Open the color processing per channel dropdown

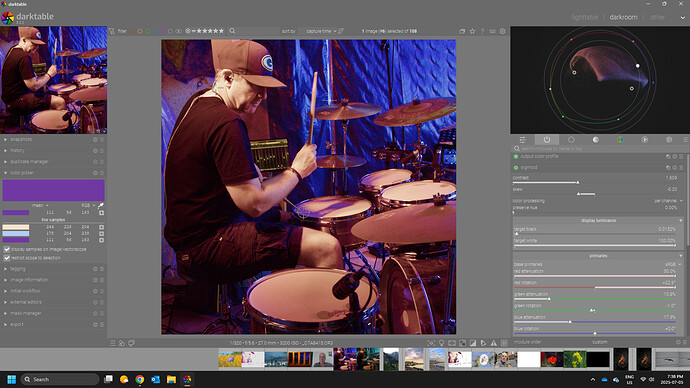[668, 201]
